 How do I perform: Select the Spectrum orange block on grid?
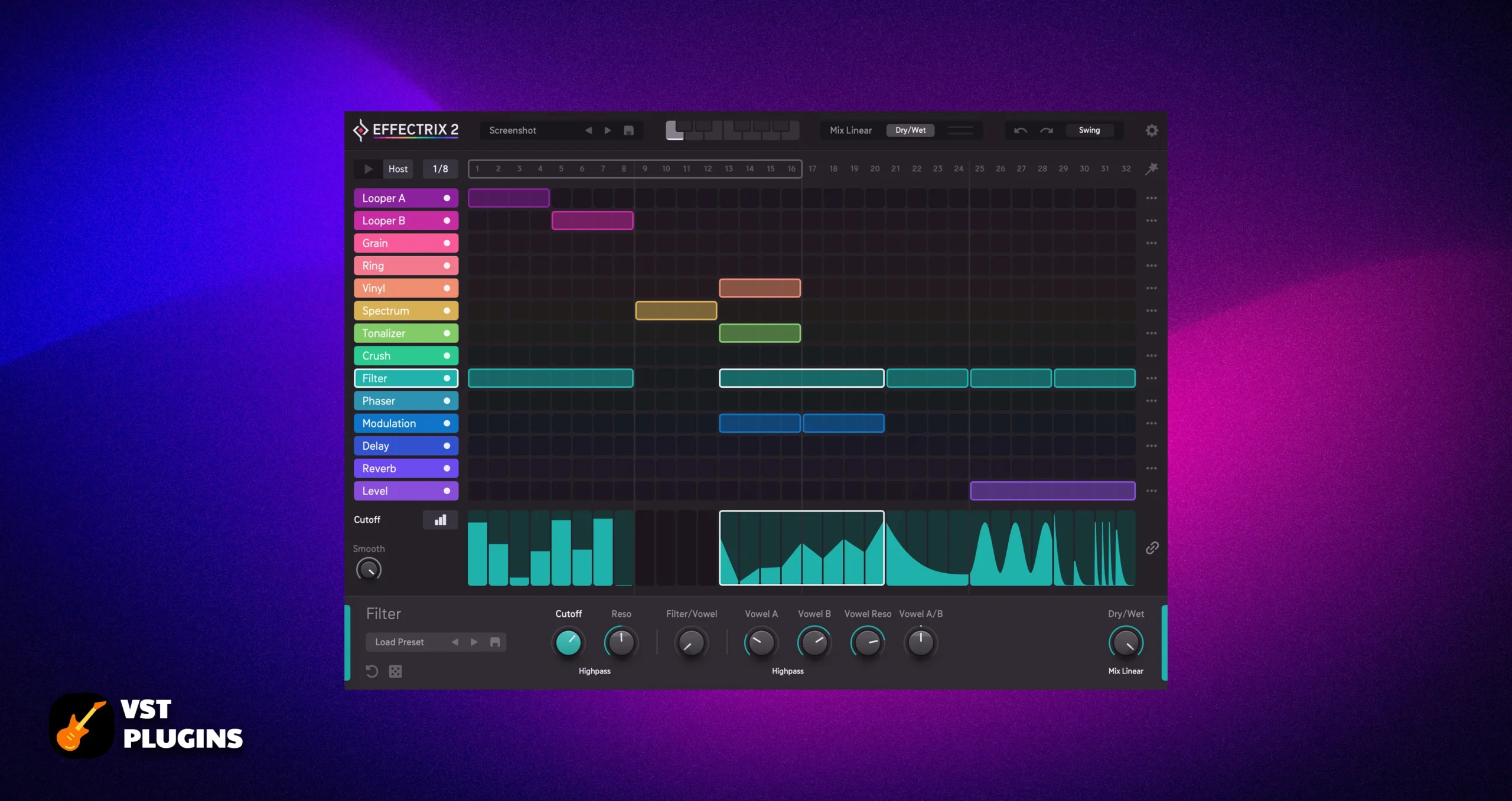coord(676,311)
